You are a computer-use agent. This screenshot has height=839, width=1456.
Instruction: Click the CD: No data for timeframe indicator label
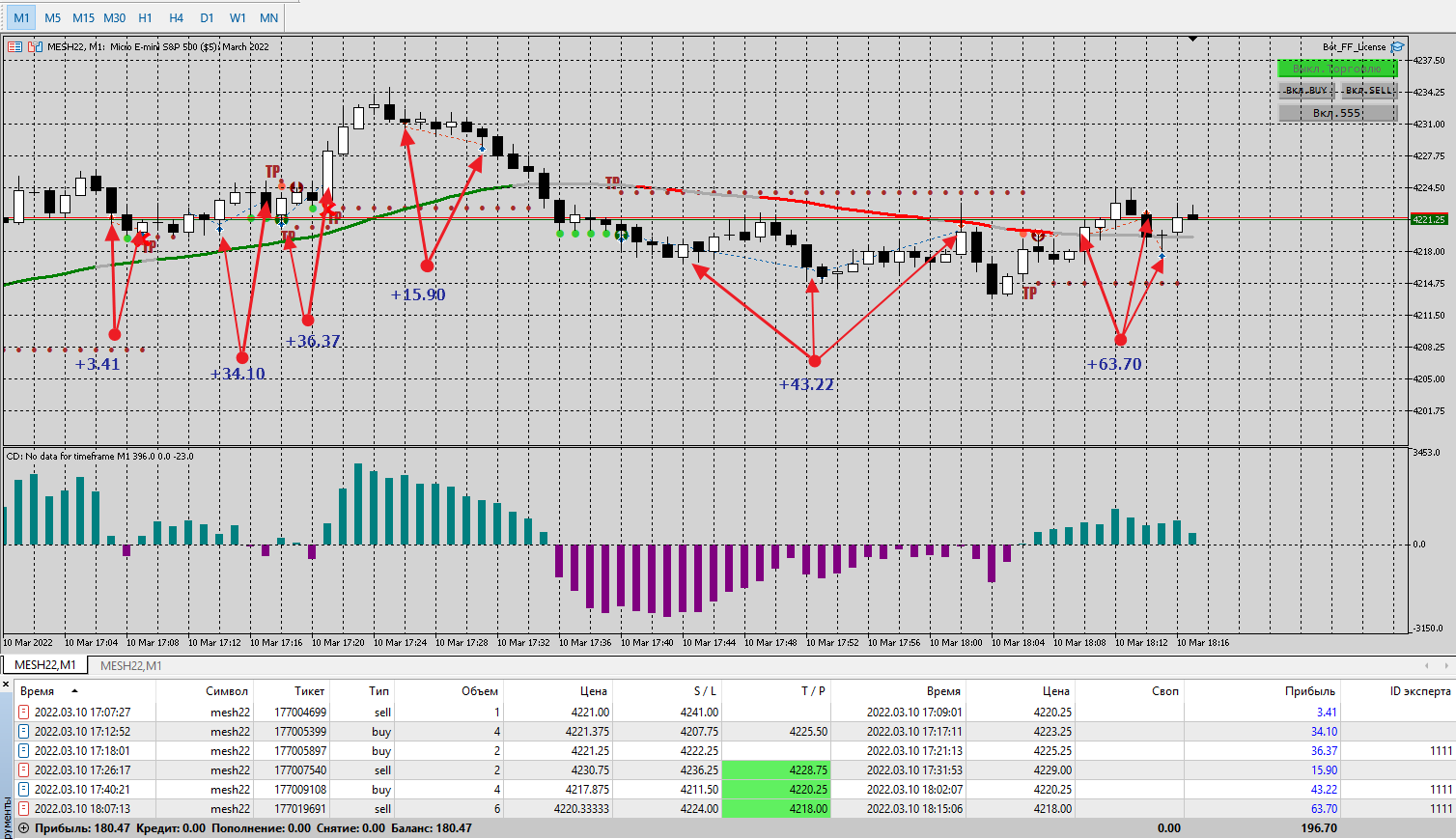click(100, 456)
